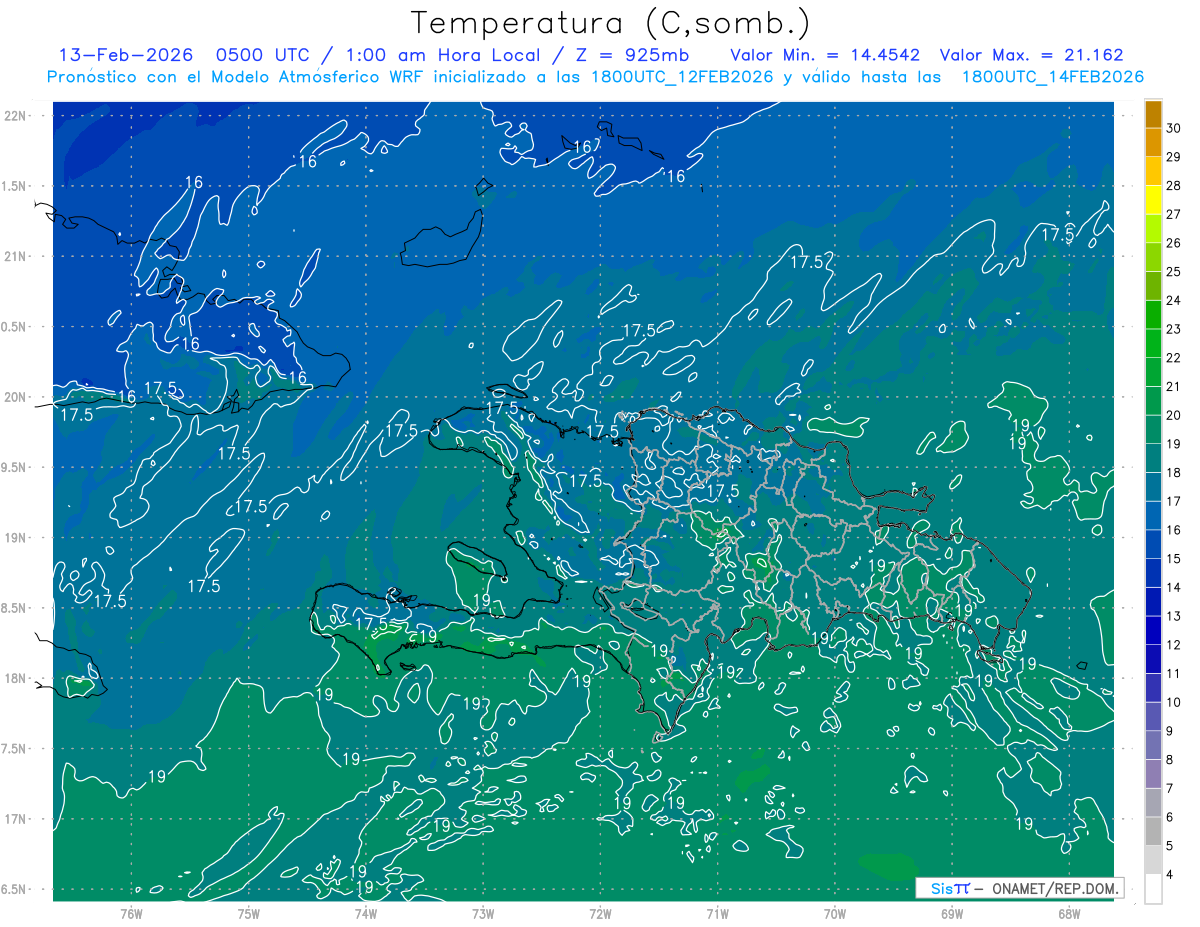Click the color legend value "30"
Viewport: 1200px width, 927px height.
[x=1173, y=127]
